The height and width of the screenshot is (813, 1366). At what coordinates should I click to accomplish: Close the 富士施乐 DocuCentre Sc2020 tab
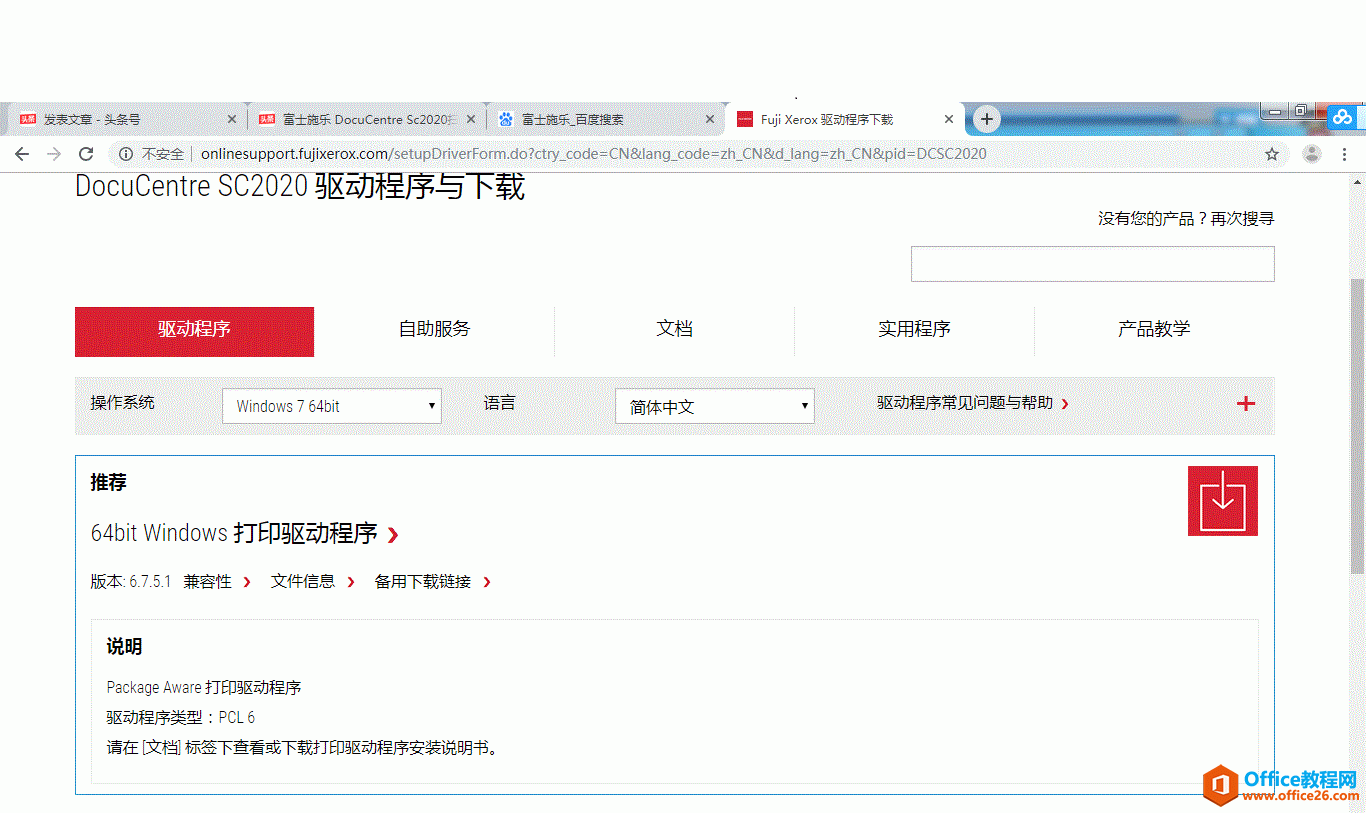click(x=471, y=119)
